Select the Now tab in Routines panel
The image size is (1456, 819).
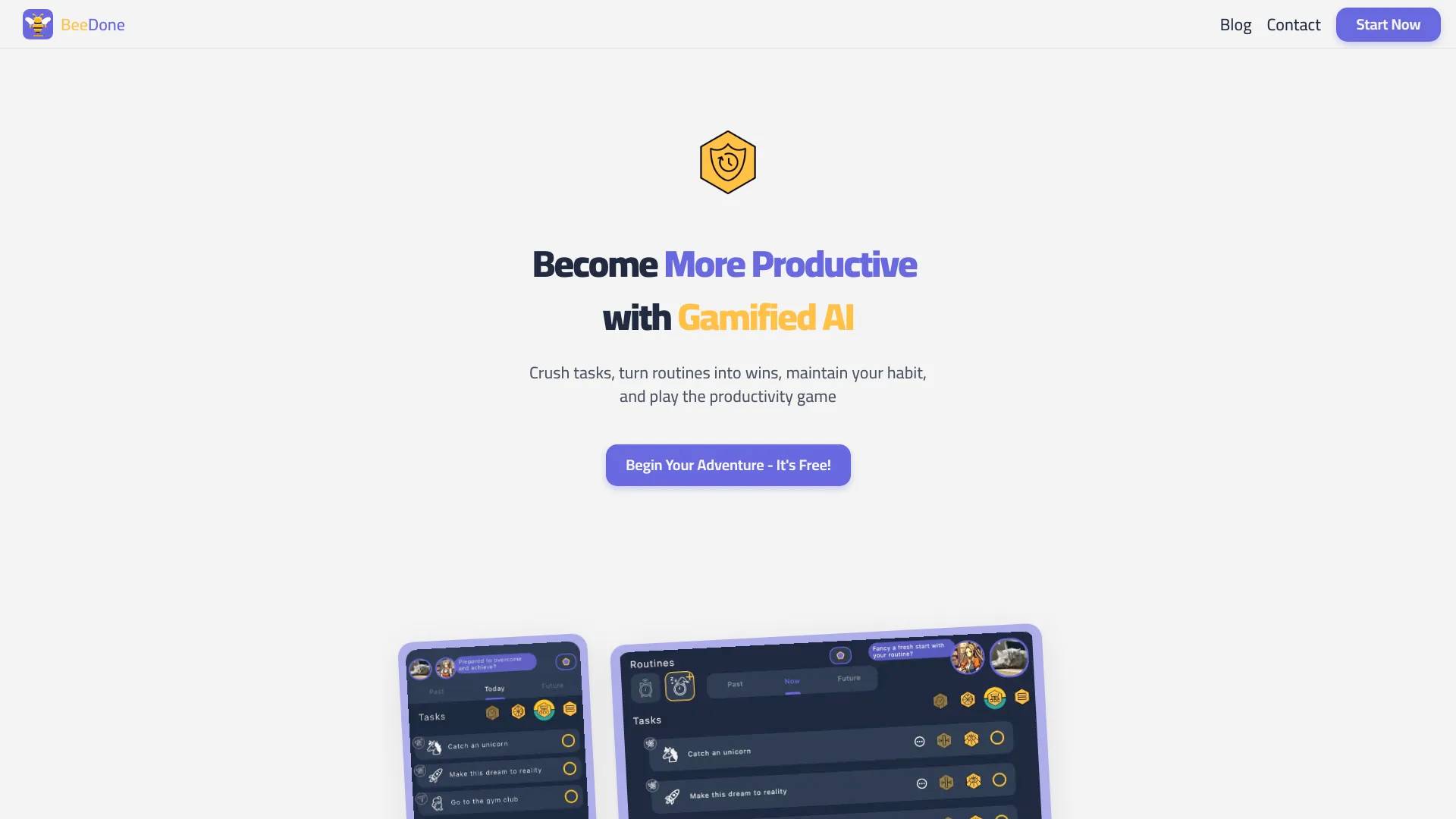point(791,681)
